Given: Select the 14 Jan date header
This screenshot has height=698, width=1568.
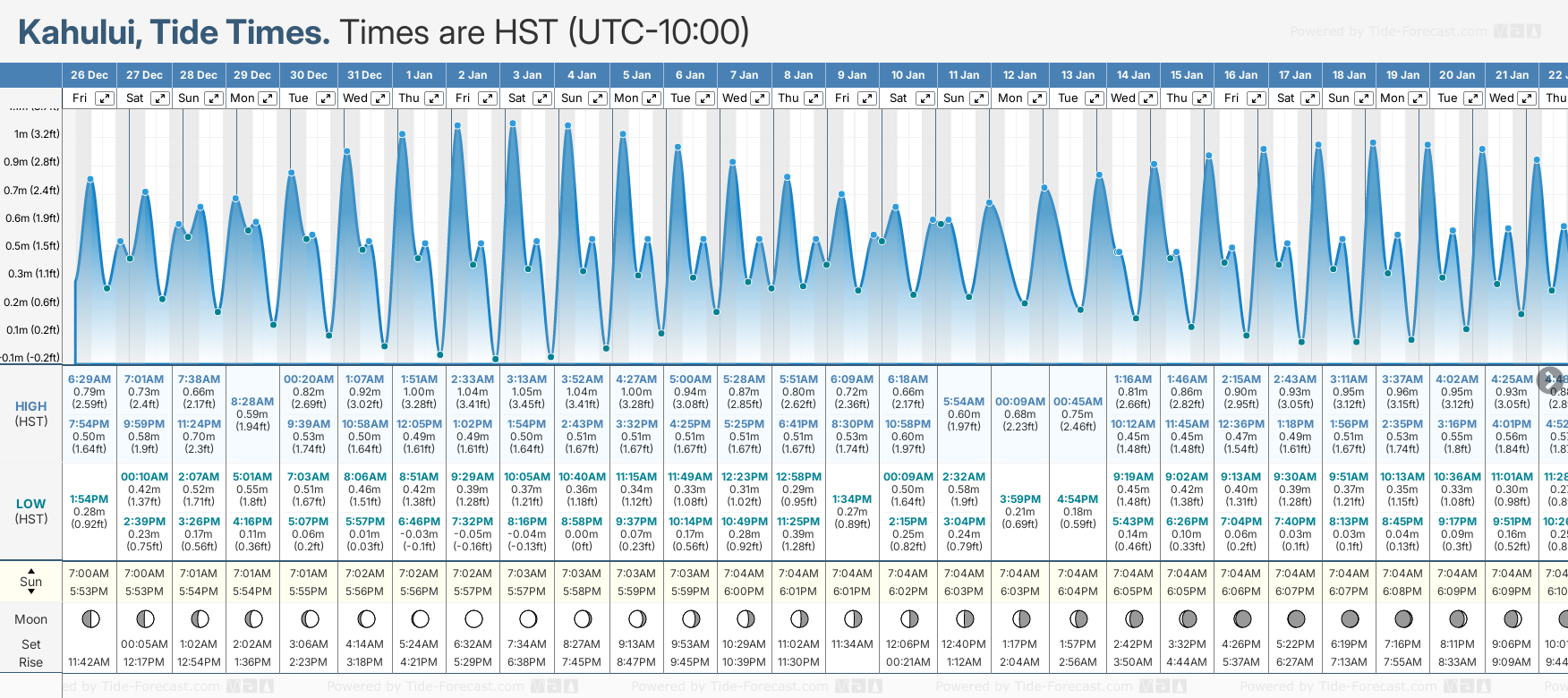Looking at the screenshot, I should click(x=1133, y=75).
